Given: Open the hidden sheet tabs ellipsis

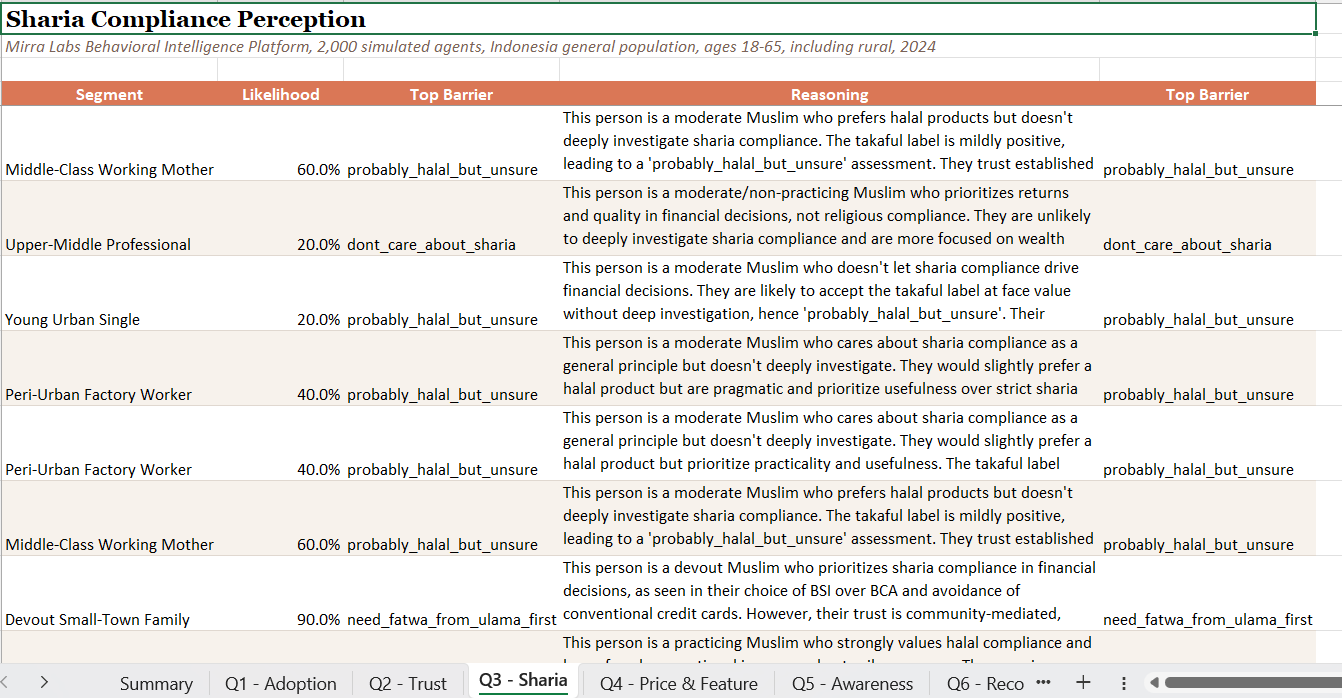Looking at the screenshot, I should tap(1044, 682).
